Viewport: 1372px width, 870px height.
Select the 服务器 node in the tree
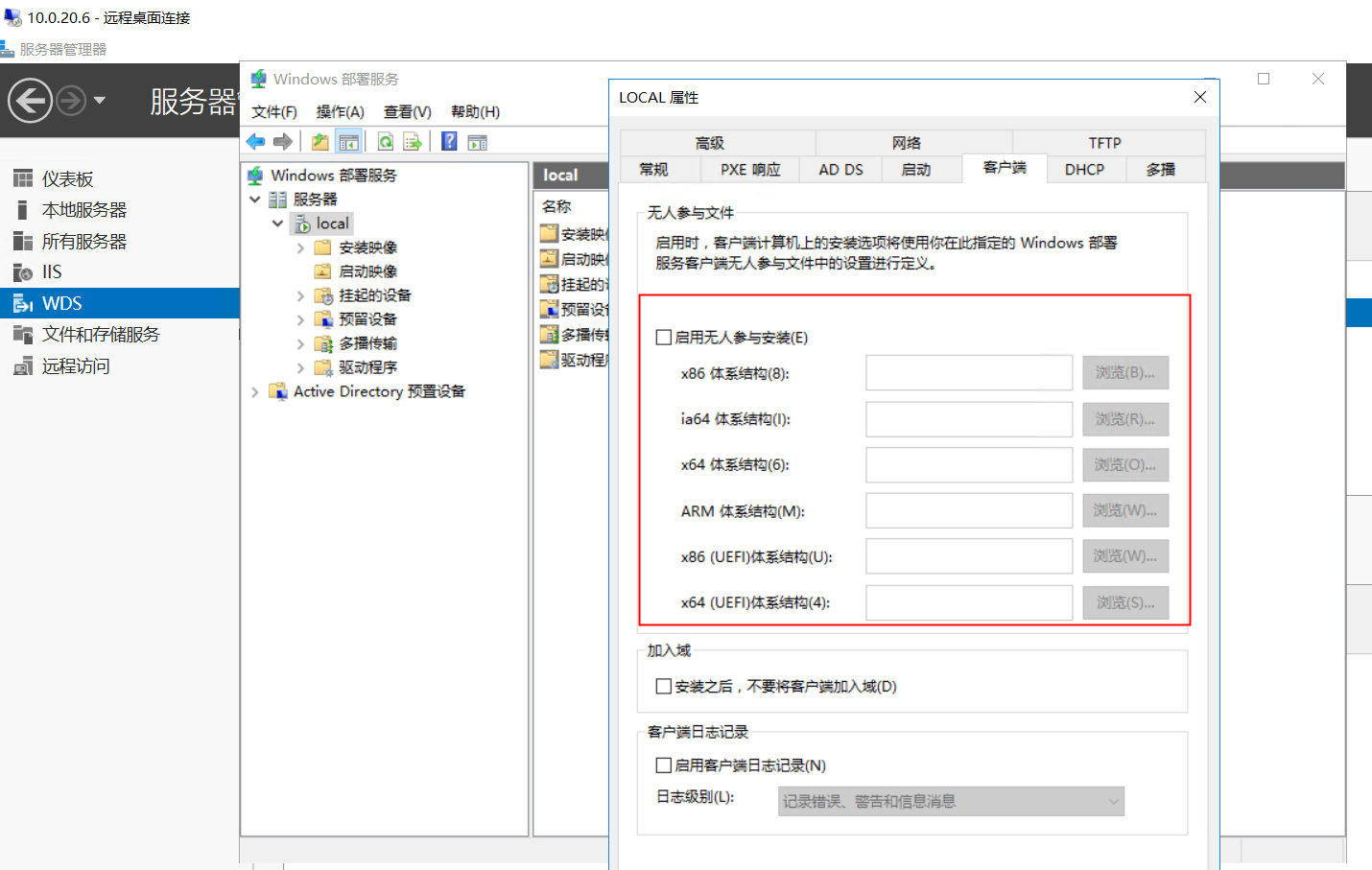(x=315, y=200)
